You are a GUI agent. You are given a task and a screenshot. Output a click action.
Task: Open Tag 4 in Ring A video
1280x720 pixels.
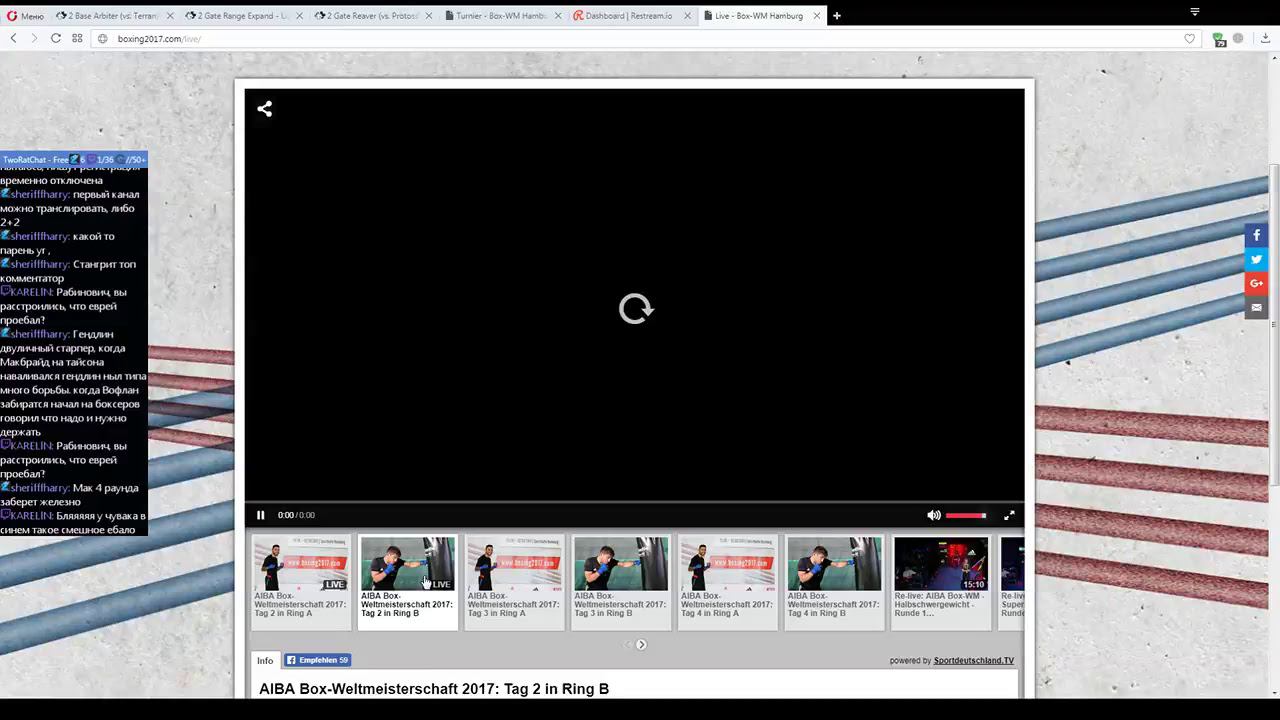pyautogui.click(x=728, y=582)
